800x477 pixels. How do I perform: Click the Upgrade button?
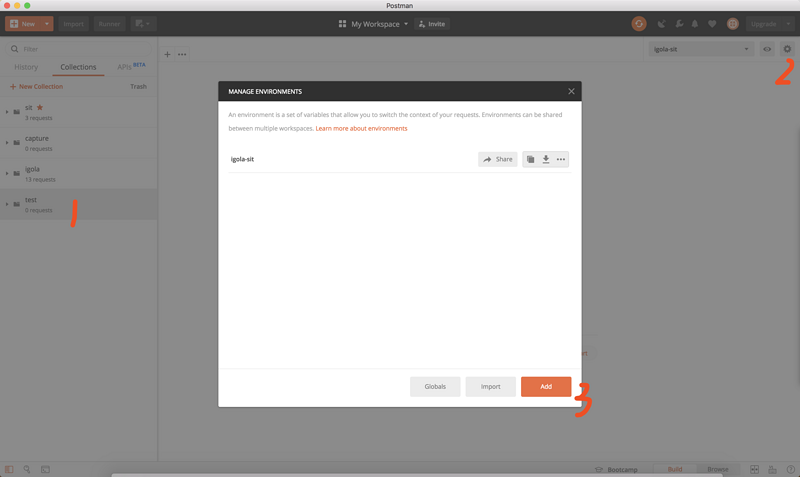coord(763,23)
